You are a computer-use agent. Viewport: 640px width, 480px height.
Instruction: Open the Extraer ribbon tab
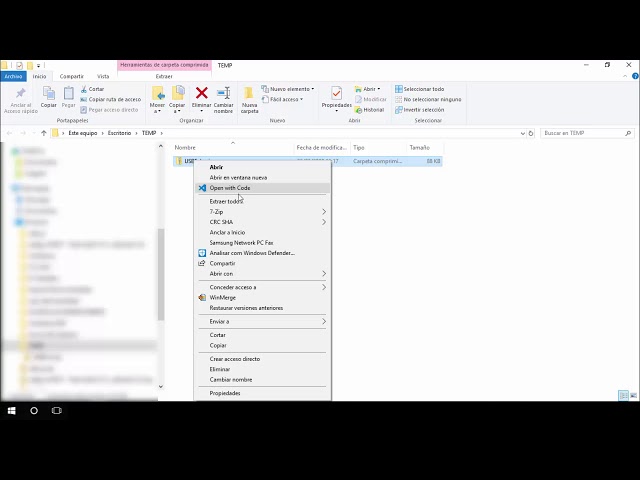click(164, 76)
